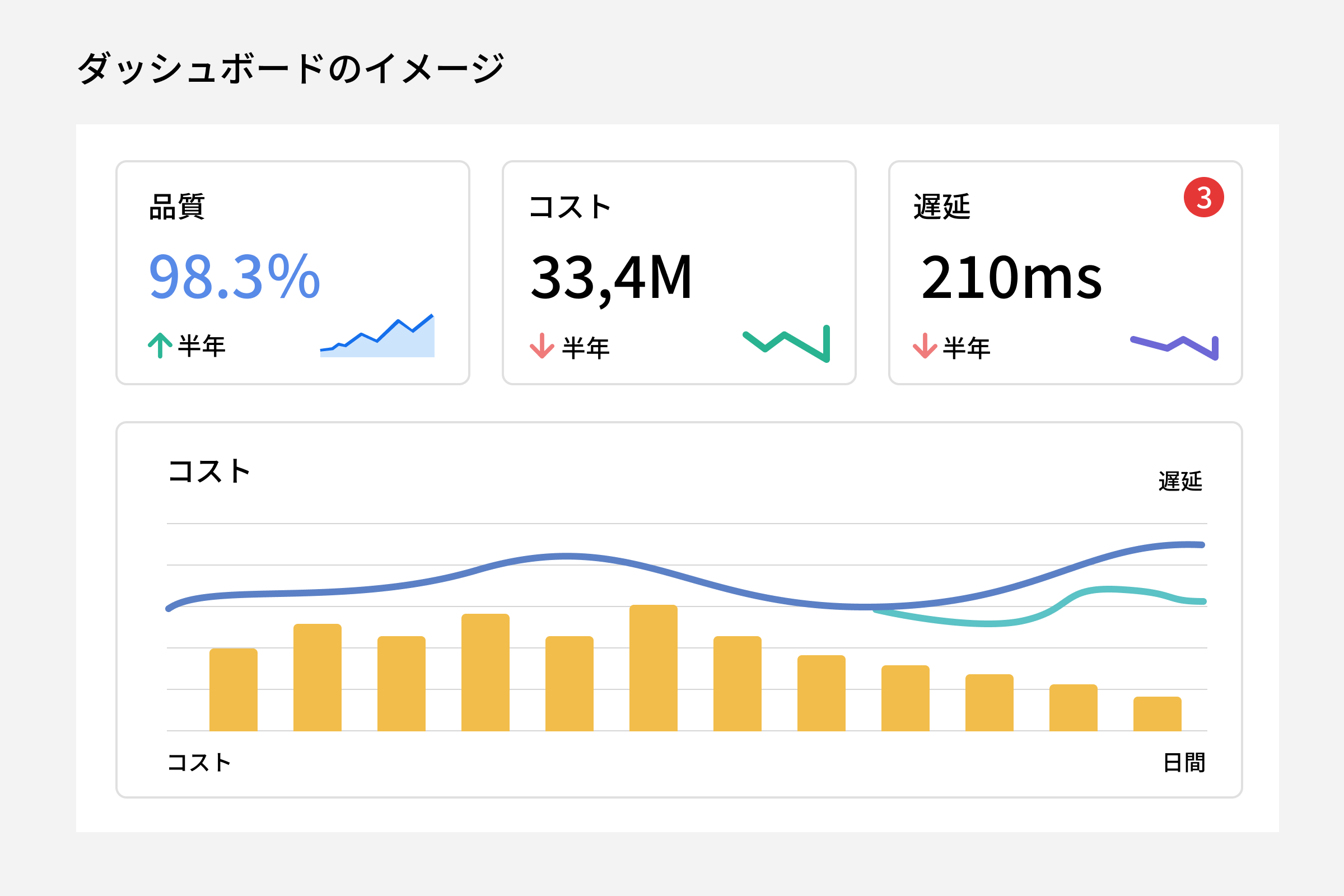Click the red notification badge showing 3

1203,197
